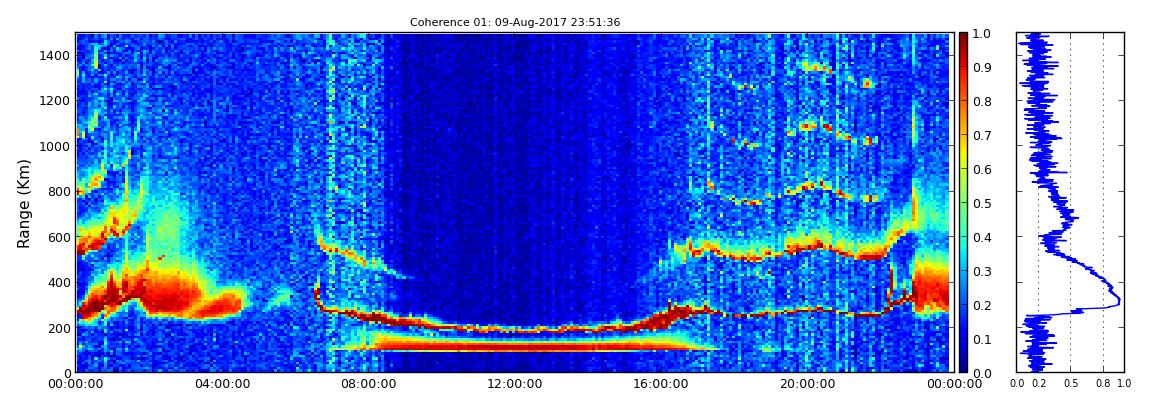
Task: Click the colorbar 1.0 value label
Action: (984, 34)
